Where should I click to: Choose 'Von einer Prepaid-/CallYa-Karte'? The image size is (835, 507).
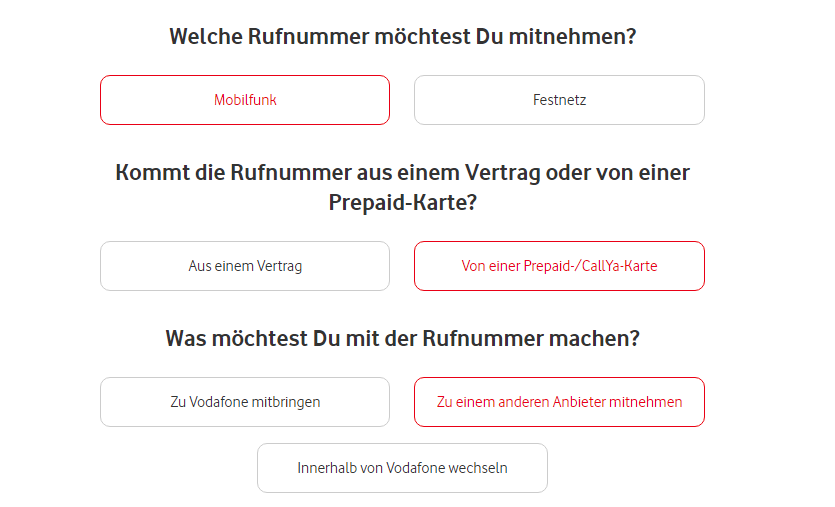click(x=559, y=266)
